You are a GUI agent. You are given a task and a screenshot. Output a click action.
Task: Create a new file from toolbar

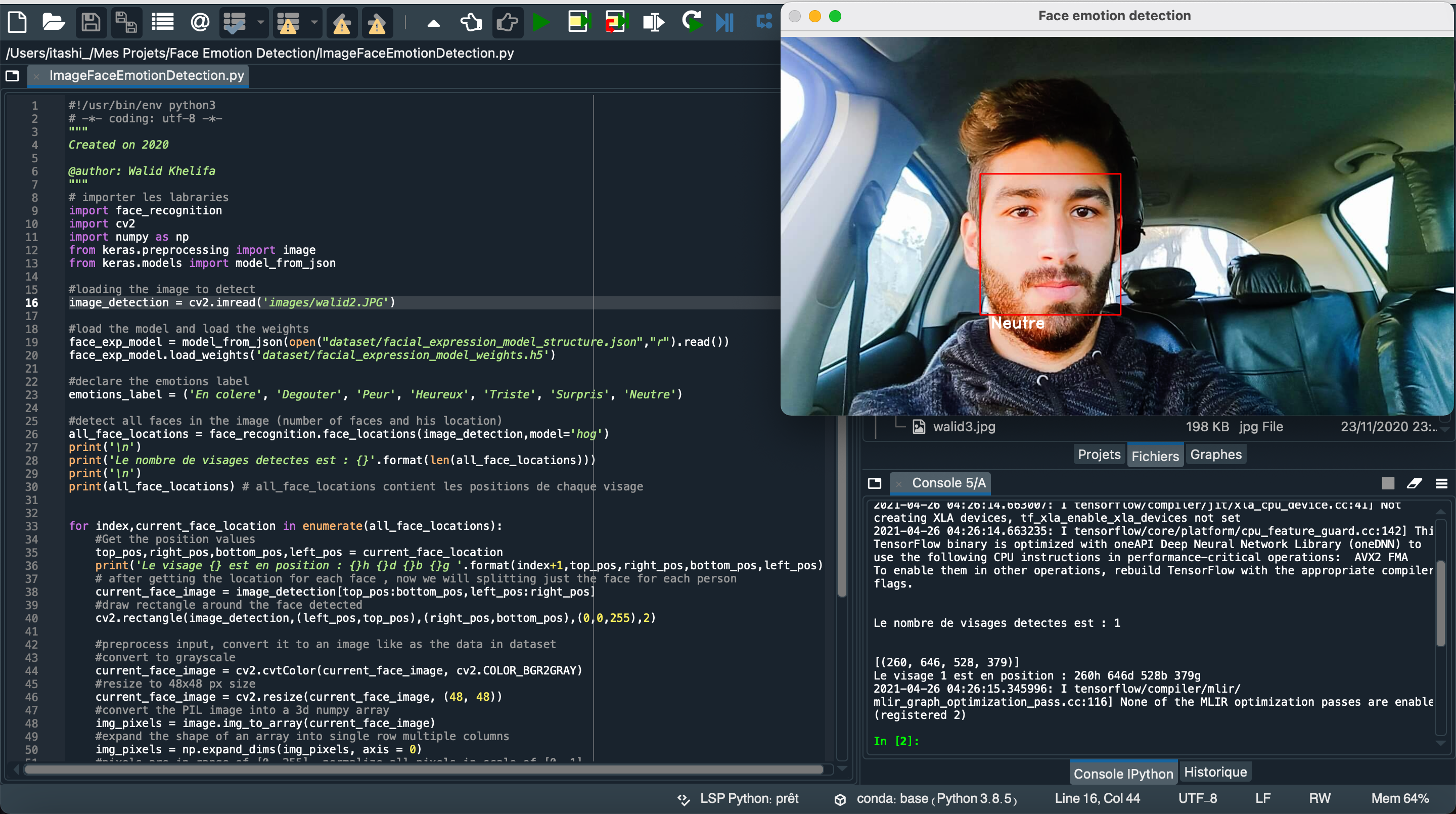pyautogui.click(x=17, y=23)
